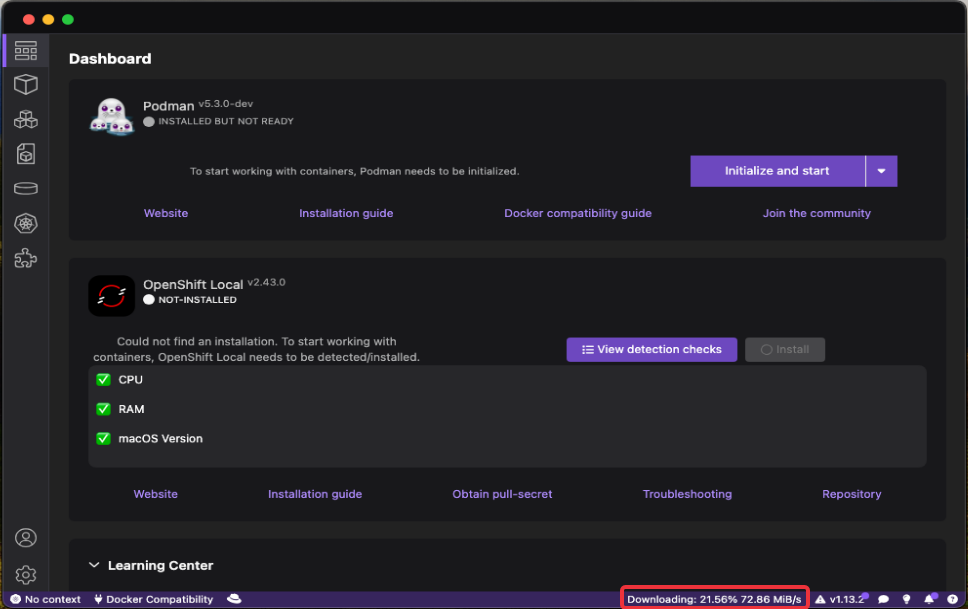Click the OpenShift Local Install button
968x609 pixels.
point(785,350)
